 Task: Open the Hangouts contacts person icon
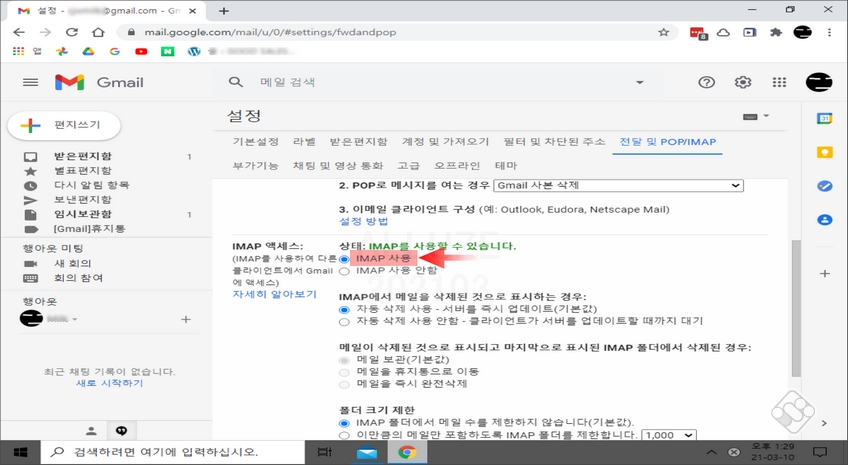click(x=91, y=431)
